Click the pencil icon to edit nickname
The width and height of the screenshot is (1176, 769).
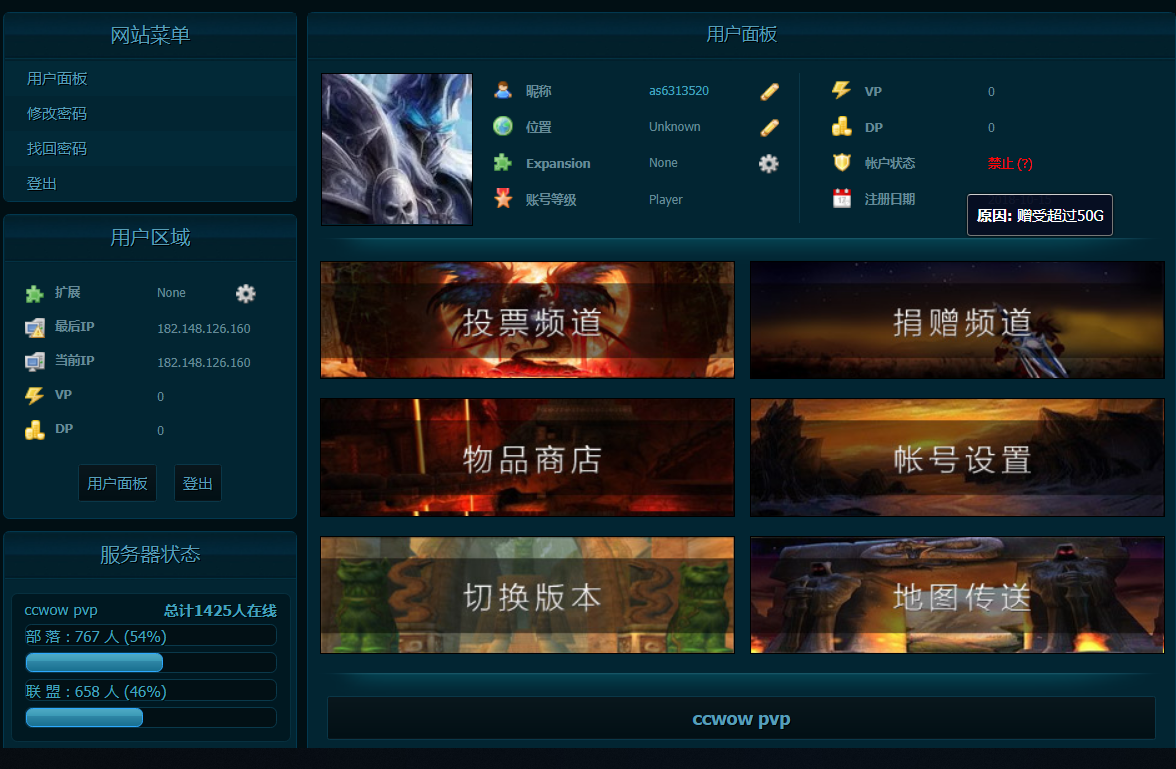(x=768, y=91)
